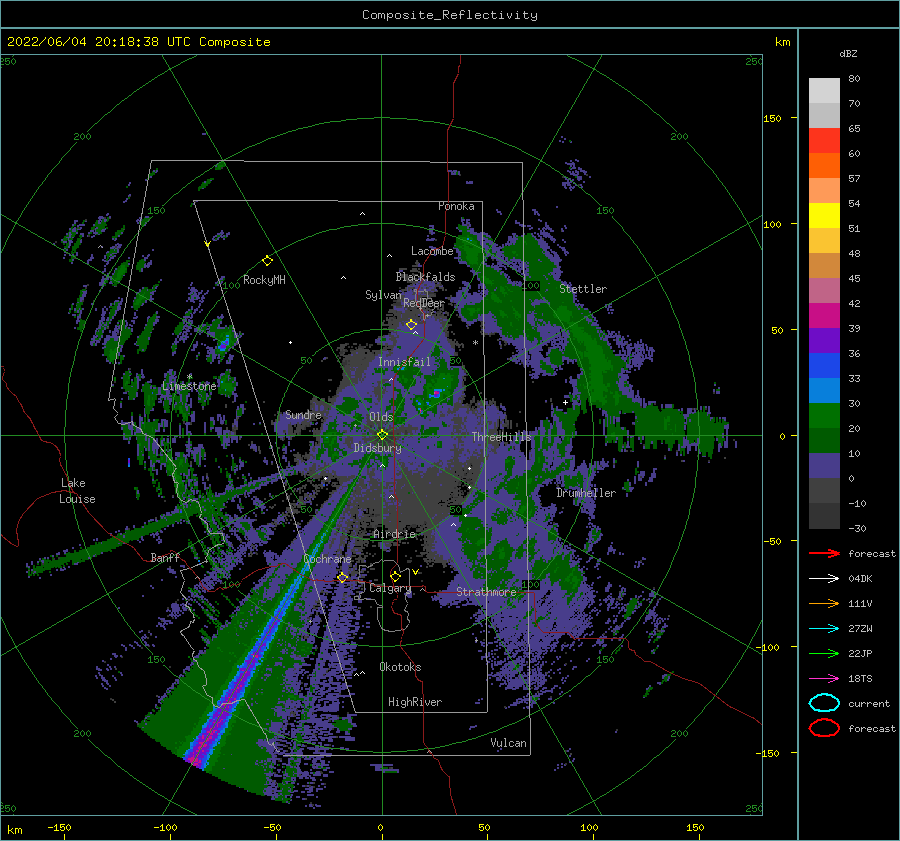This screenshot has height=841, width=900.
Task: Click the red forecast arrow legend icon
Action: 824,553
